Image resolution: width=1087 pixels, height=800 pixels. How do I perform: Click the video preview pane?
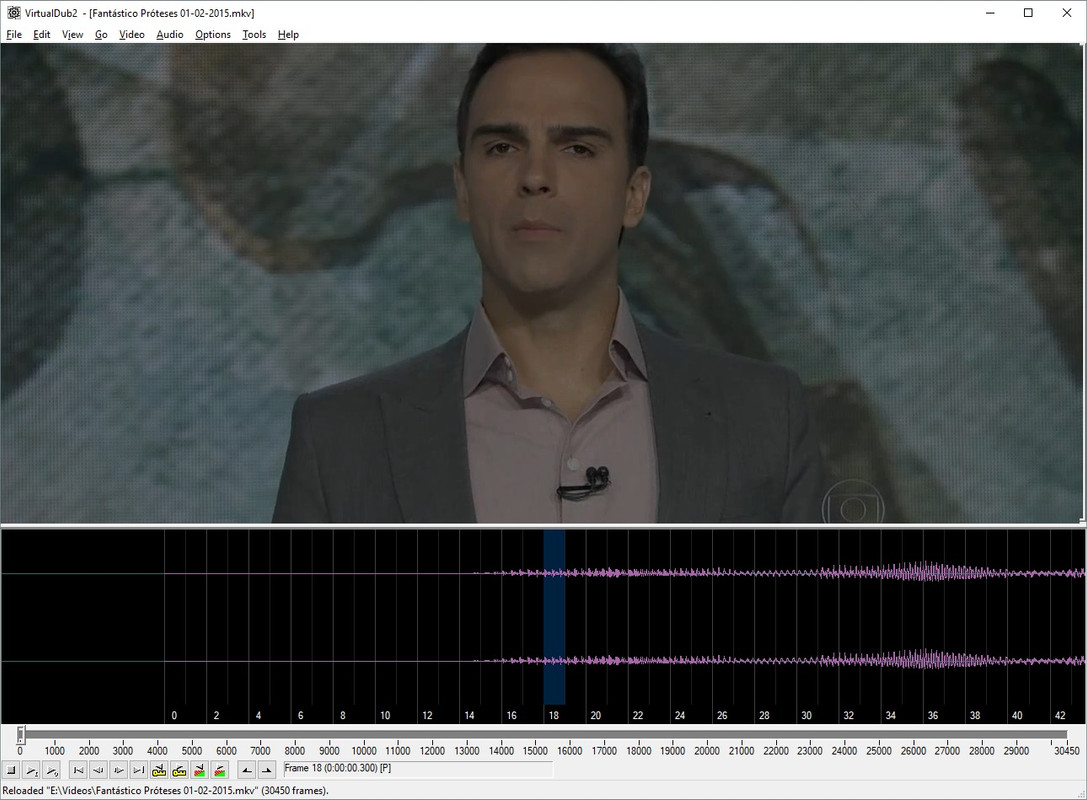pyautogui.click(x=541, y=283)
